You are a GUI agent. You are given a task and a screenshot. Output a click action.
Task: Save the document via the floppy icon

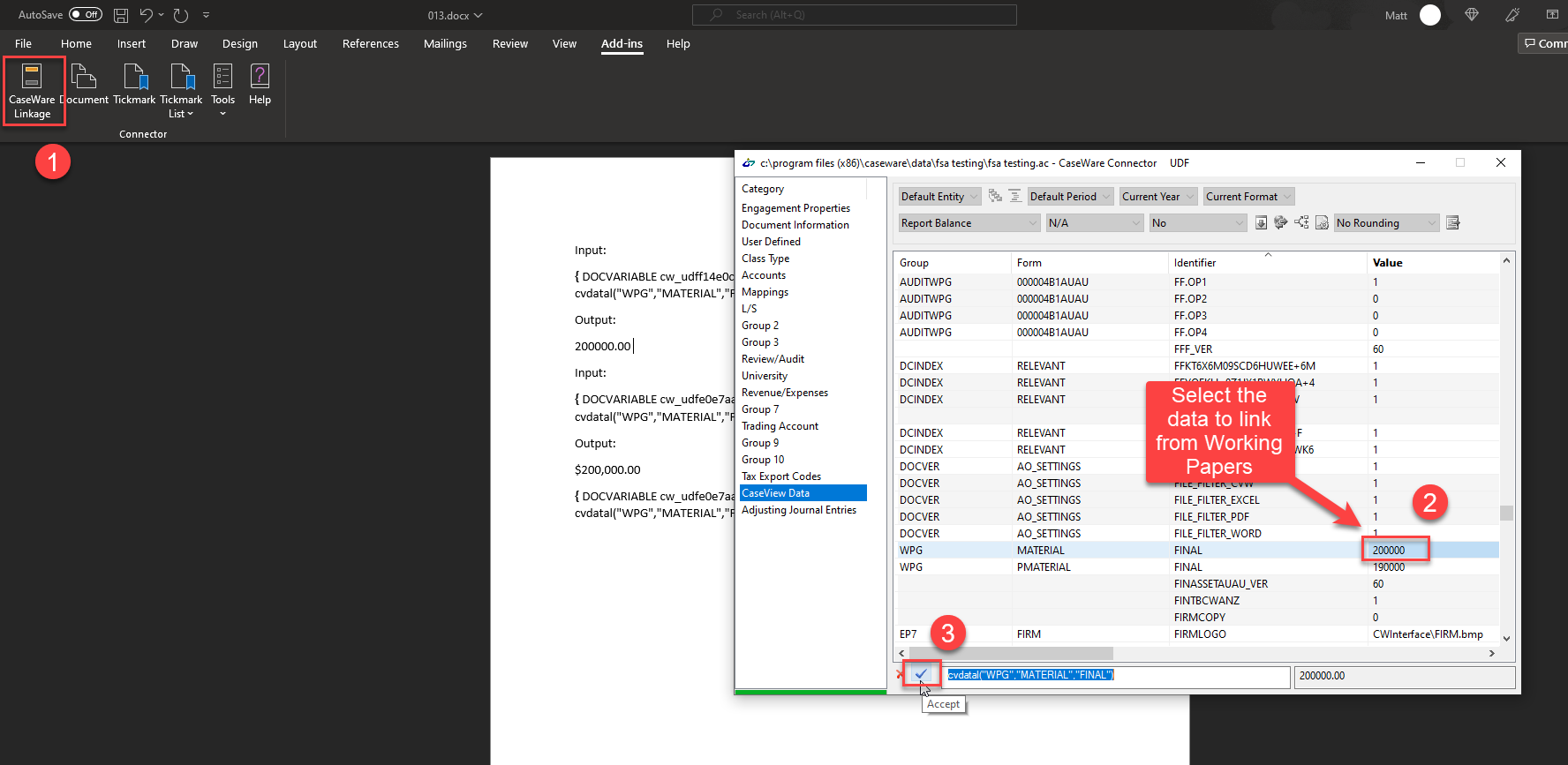pos(121,15)
